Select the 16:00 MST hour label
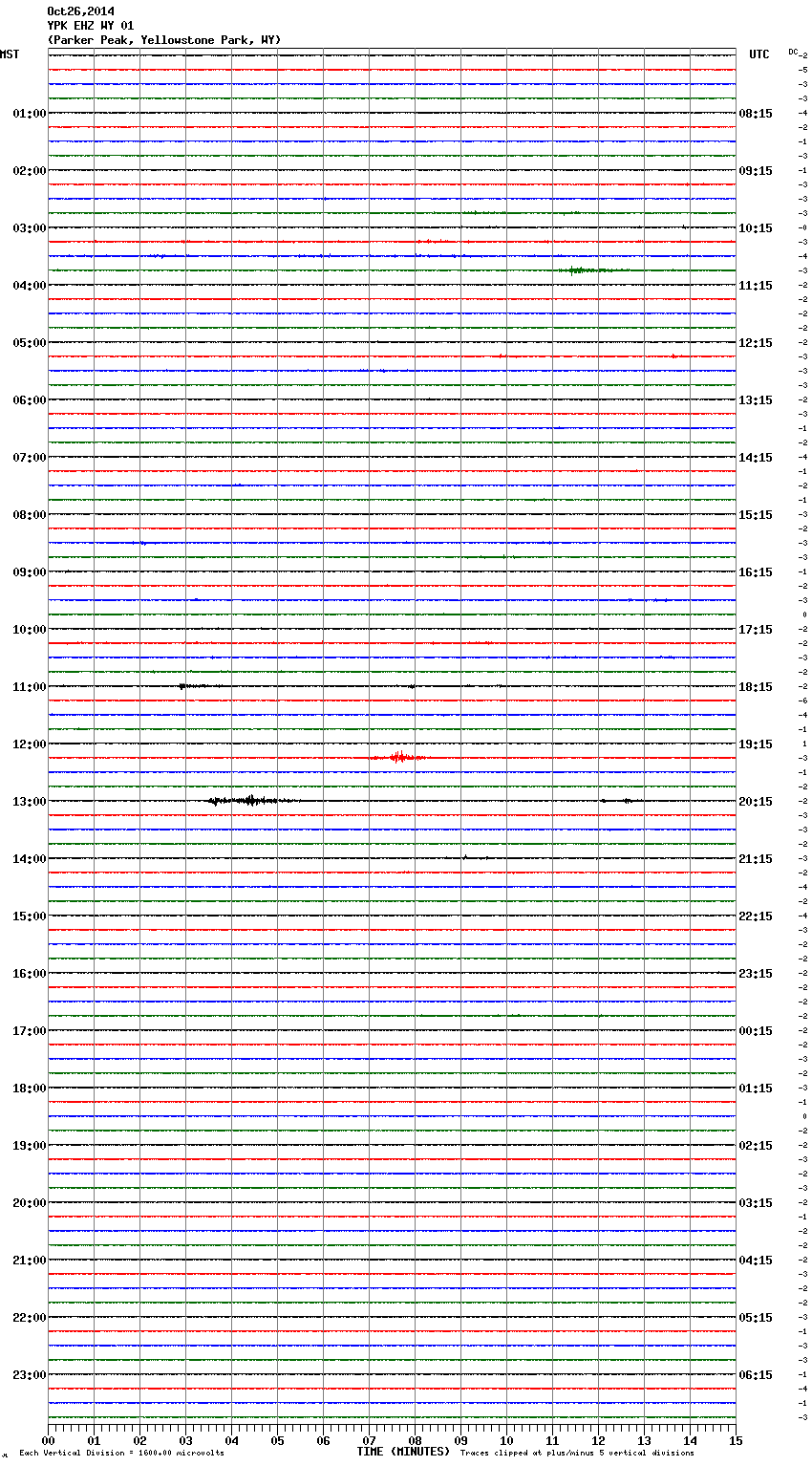 tap(30, 974)
